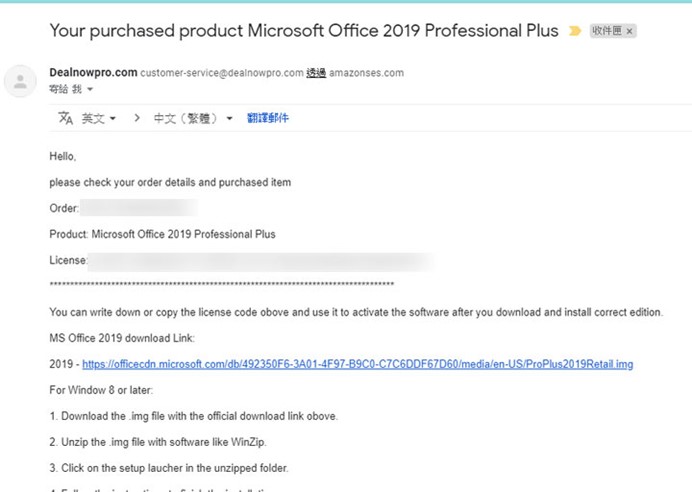The width and height of the screenshot is (692, 492).
Task: Click the blurred License key value
Action: point(260,261)
